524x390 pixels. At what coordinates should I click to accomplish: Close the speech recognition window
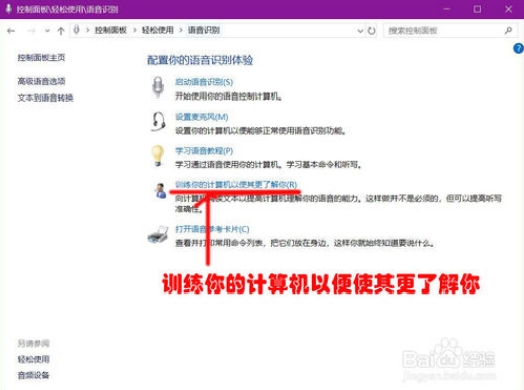tap(508, 9)
